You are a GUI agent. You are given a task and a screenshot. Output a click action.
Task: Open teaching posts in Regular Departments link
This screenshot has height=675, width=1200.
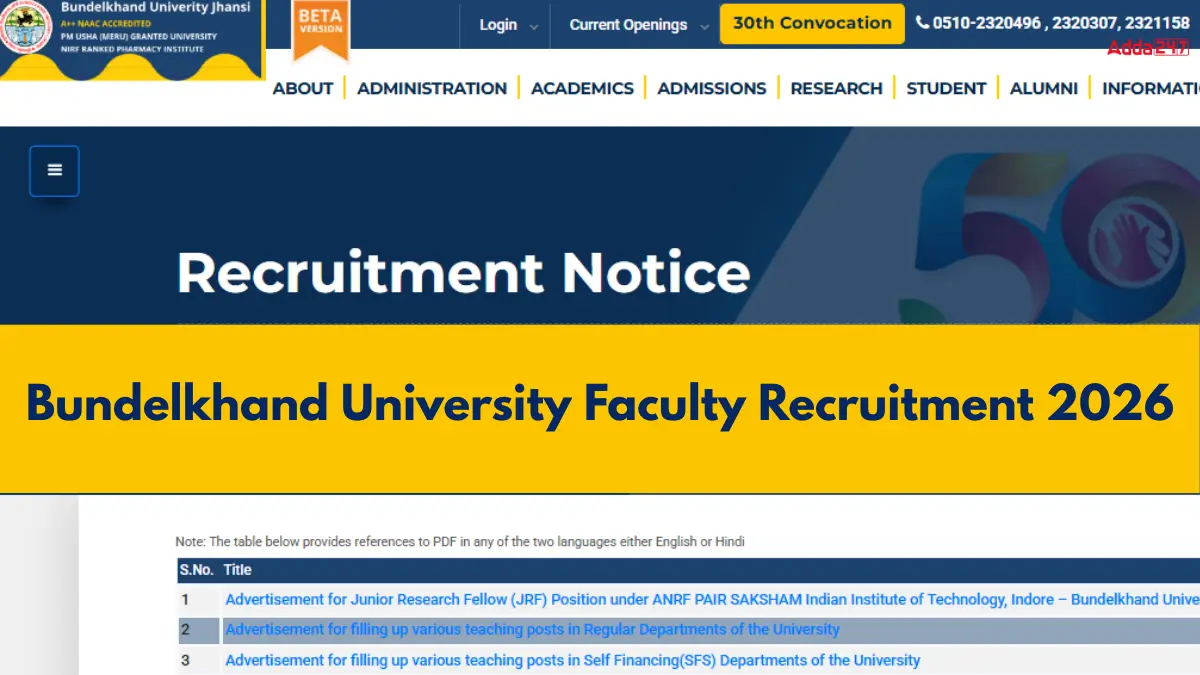click(x=532, y=630)
